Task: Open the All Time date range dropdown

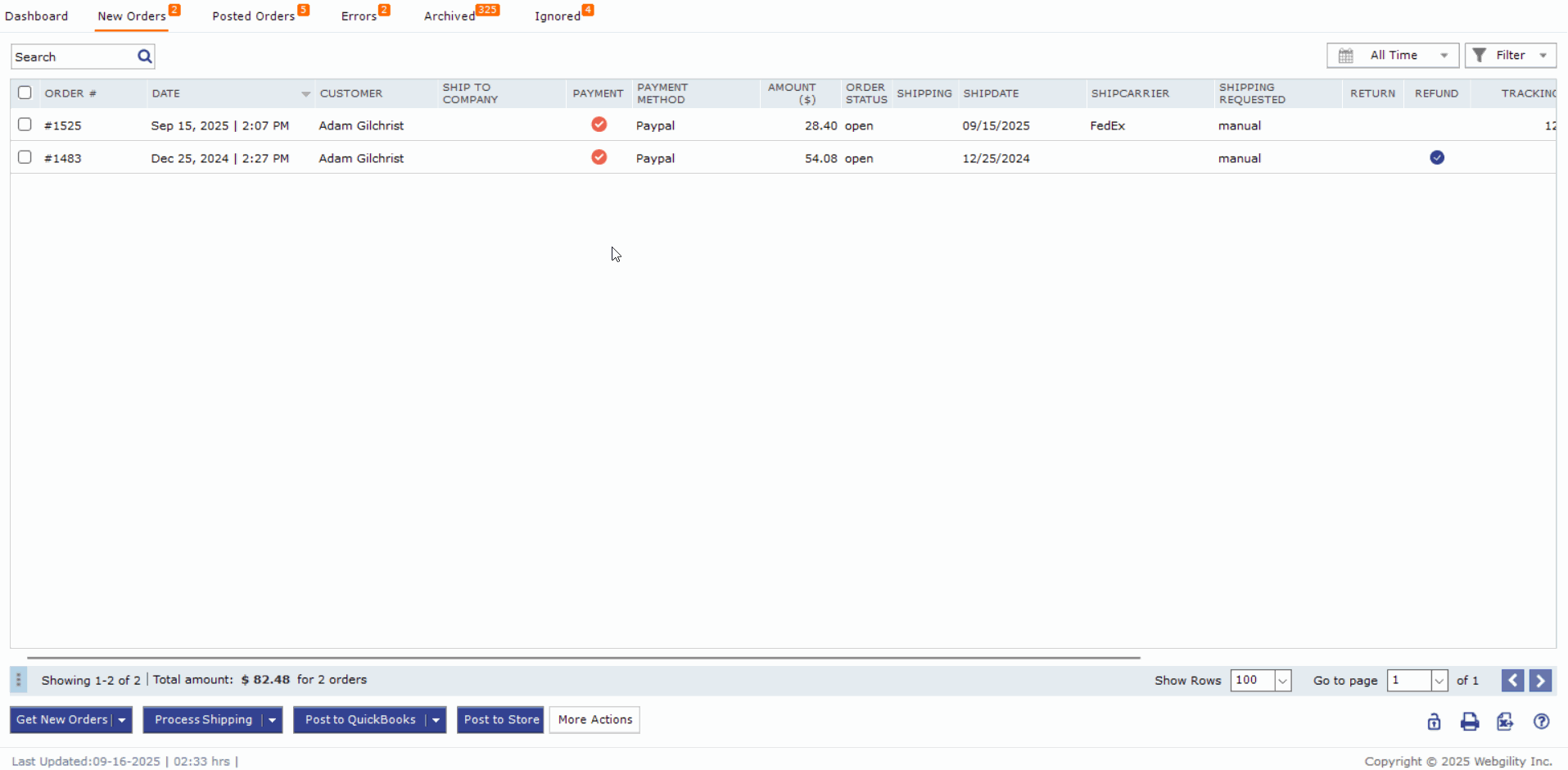Action: click(1392, 56)
